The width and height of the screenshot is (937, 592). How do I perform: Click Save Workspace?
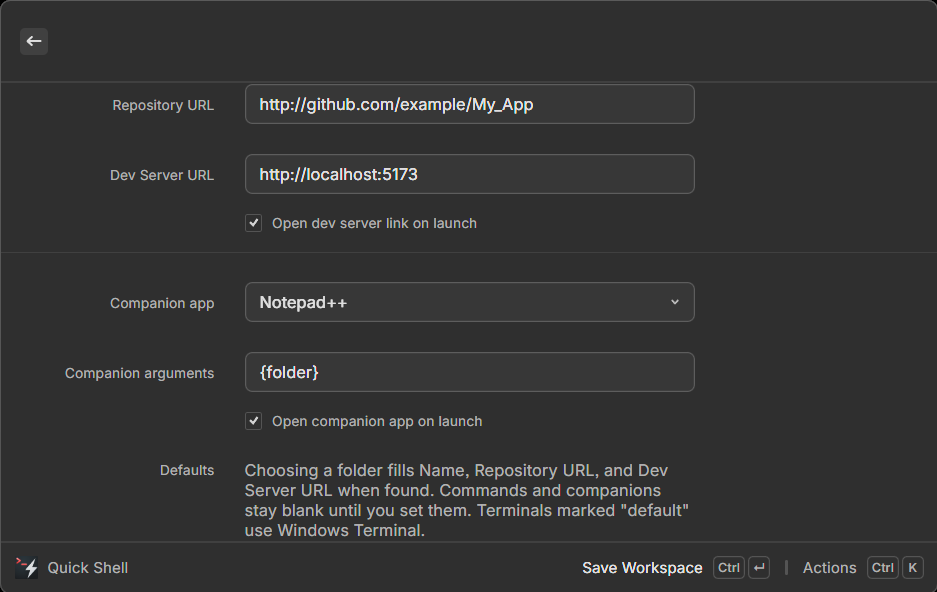(642, 568)
